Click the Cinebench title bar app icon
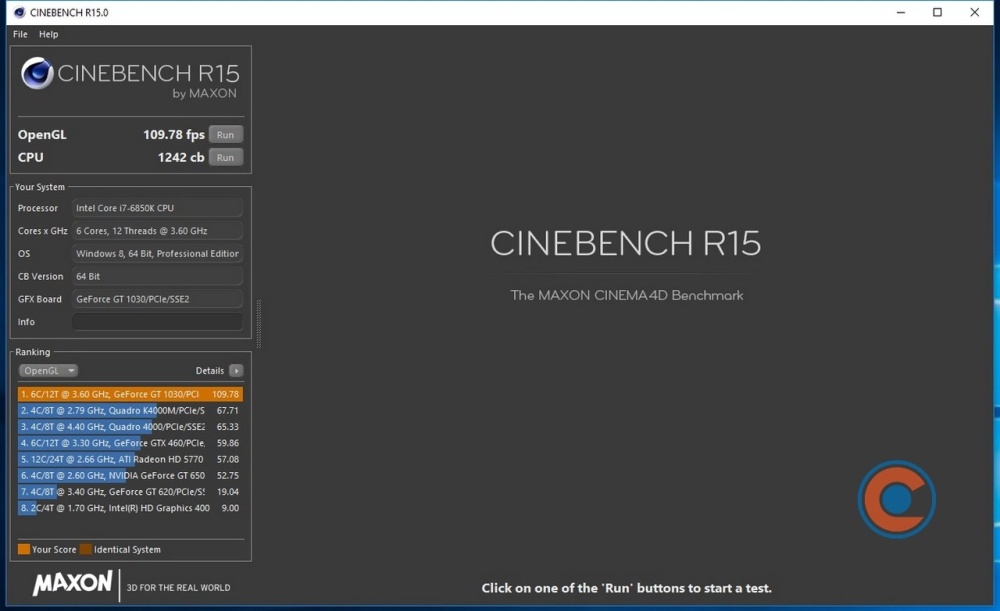1000x611 pixels. [x=19, y=12]
